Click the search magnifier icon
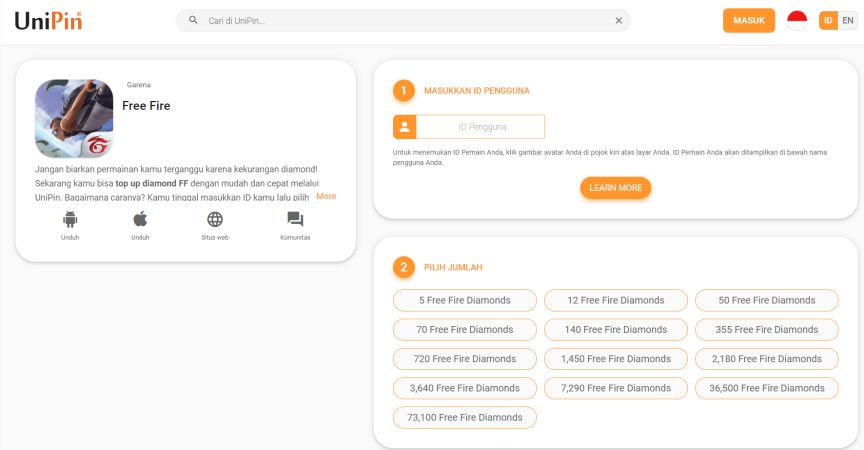Image resolution: width=864 pixels, height=450 pixels. (x=193, y=20)
